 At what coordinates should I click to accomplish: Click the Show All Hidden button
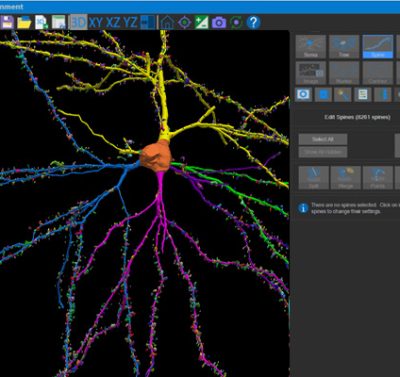pyautogui.click(x=323, y=152)
